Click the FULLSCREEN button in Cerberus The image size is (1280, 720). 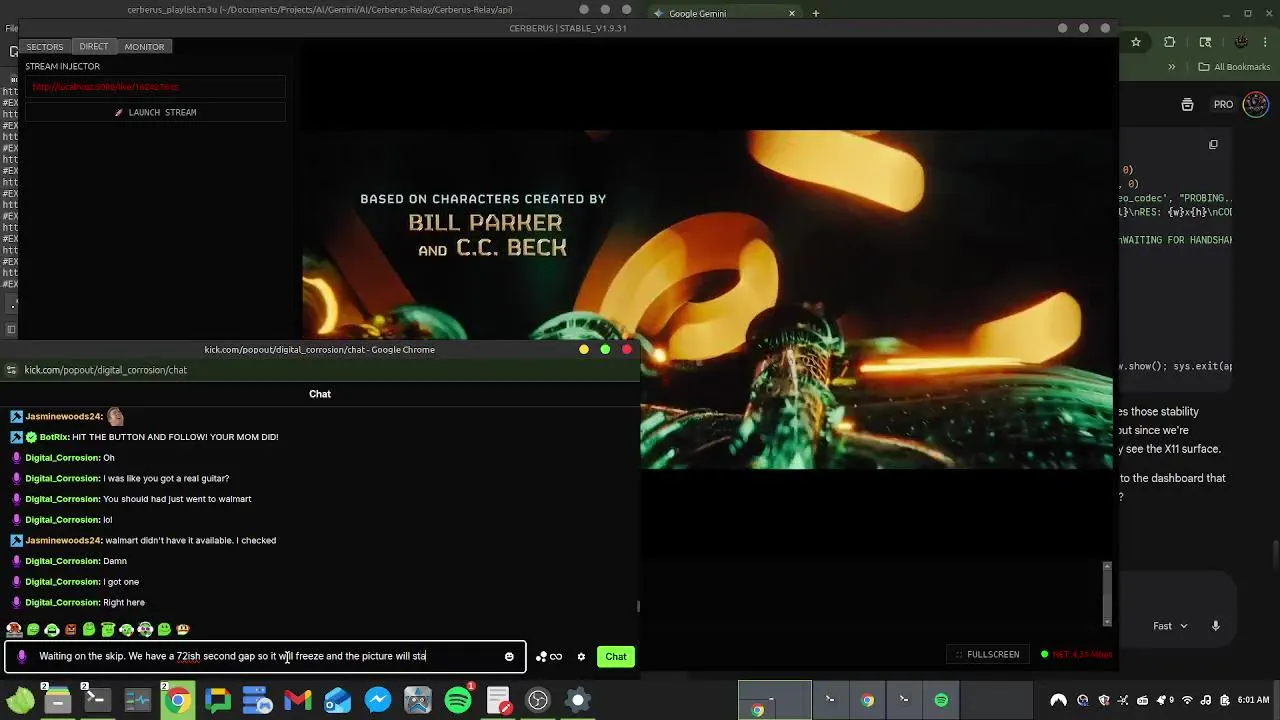[986, 654]
